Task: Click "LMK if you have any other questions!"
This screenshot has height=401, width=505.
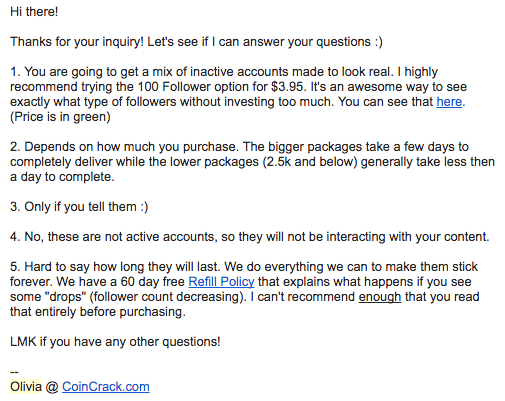Action: click(x=115, y=342)
